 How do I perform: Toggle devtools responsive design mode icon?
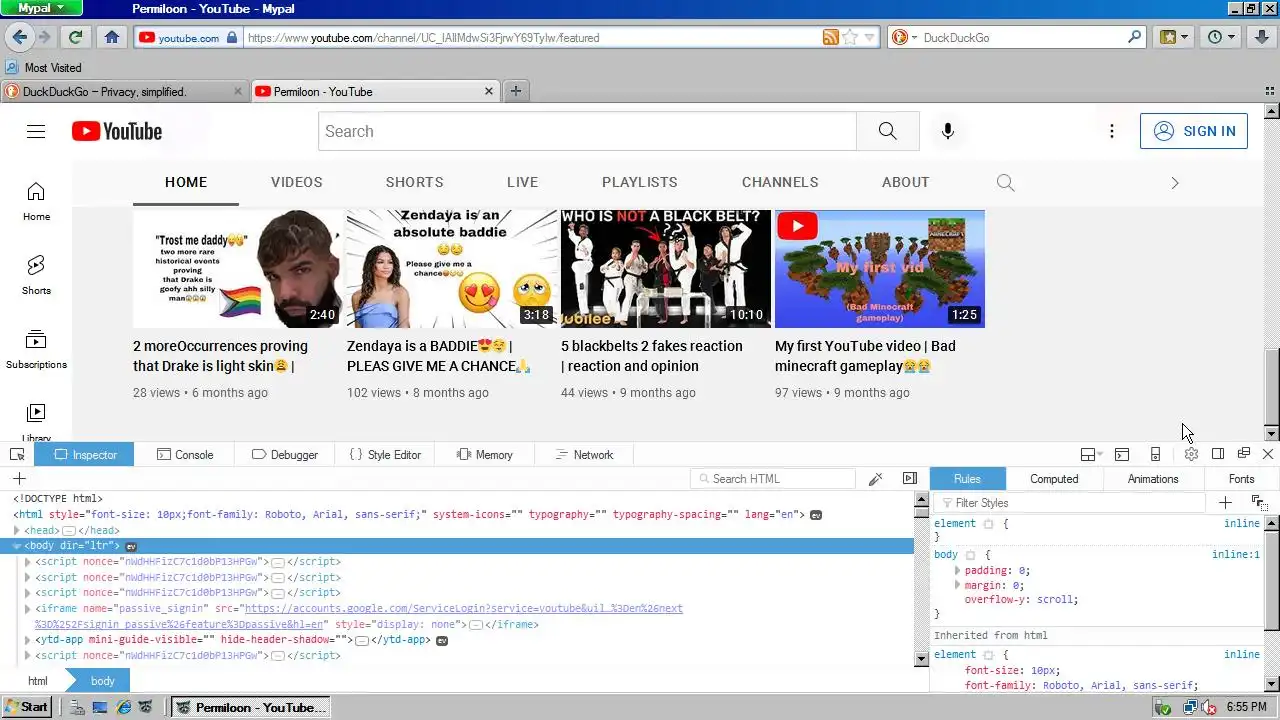(1155, 454)
